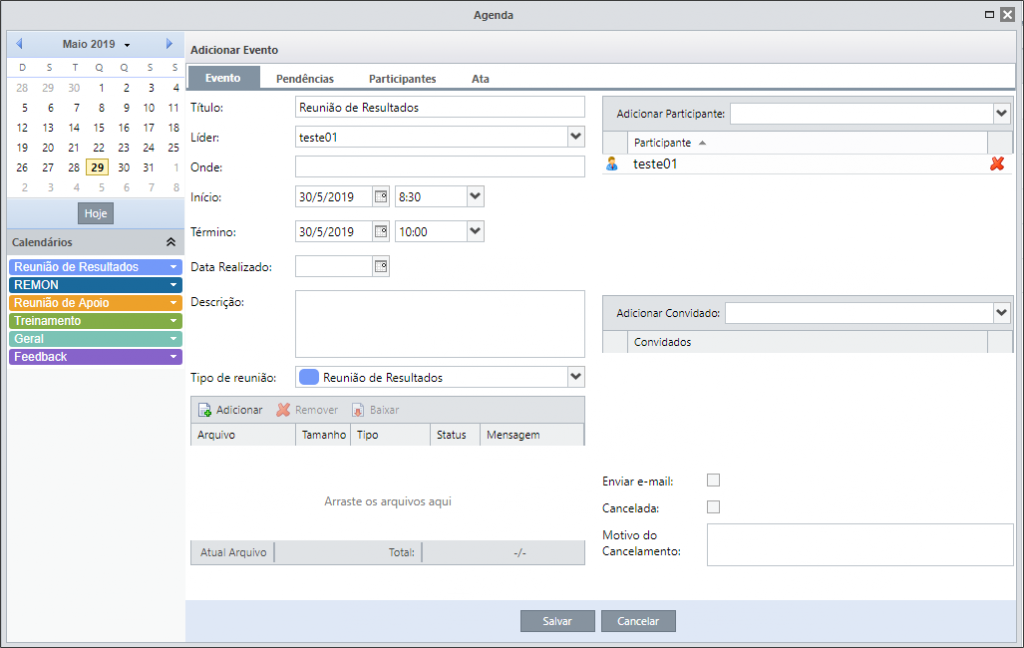Viewport: 1024px width, 648px height.
Task: Remove participant teste01 with red X
Action: click(x=997, y=164)
